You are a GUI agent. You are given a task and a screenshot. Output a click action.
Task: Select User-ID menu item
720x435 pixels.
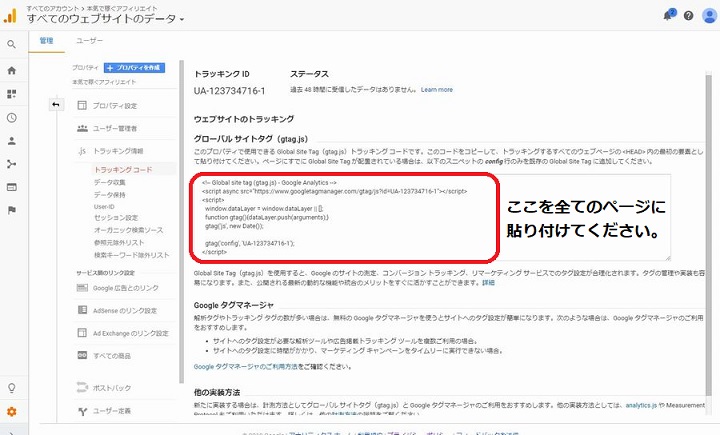coord(104,207)
